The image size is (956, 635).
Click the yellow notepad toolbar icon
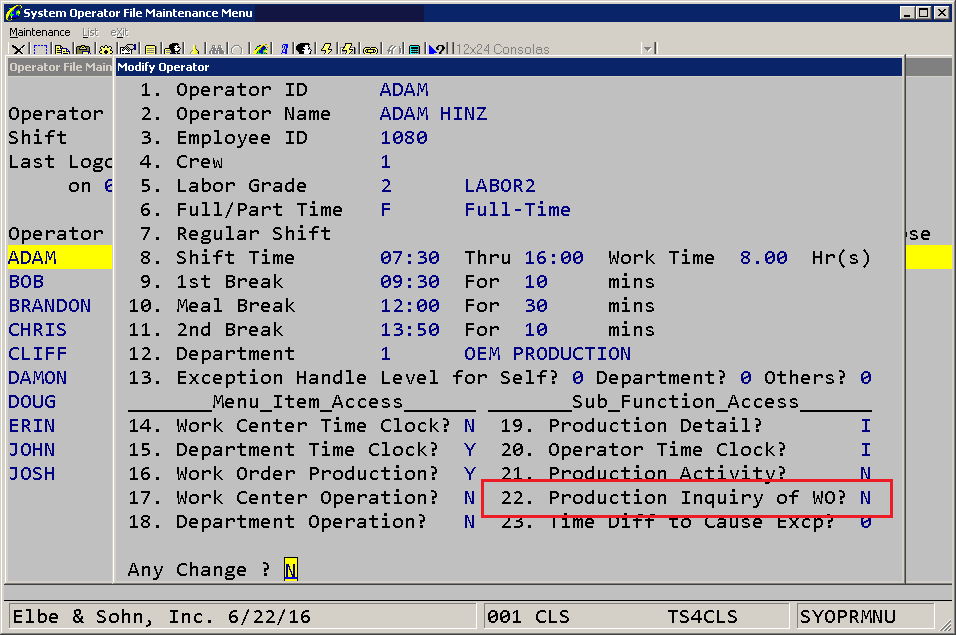pos(150,49)
